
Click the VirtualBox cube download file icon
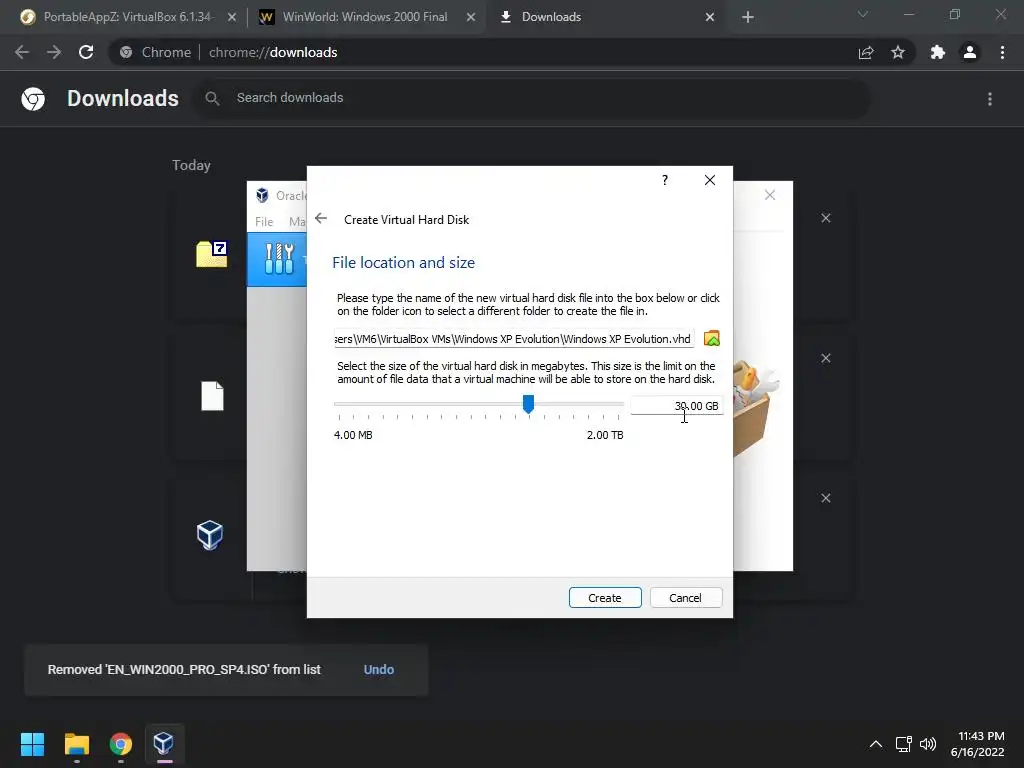(x=210, y=536)
